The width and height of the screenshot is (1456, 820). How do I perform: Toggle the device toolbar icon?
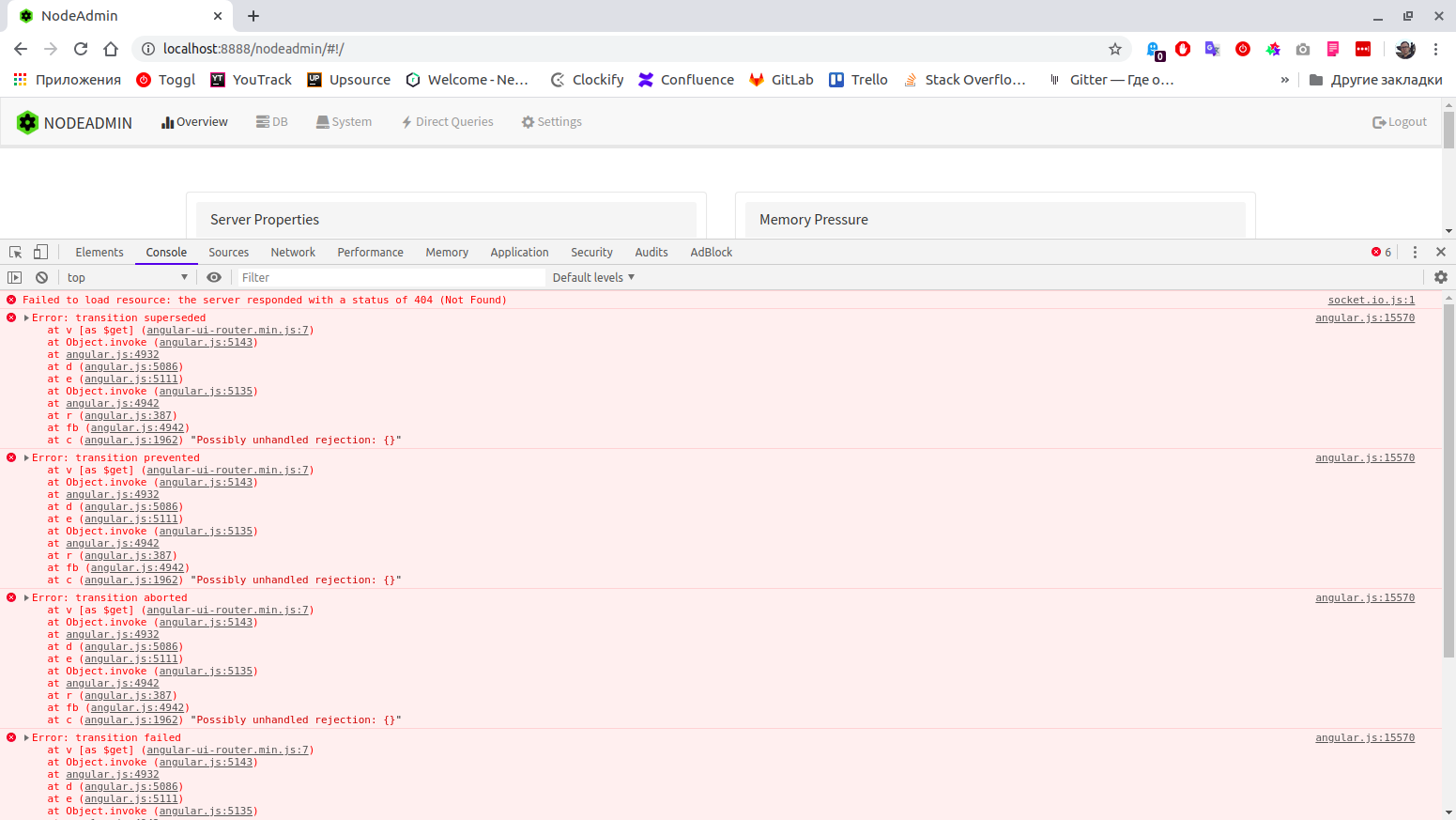[39, 252]
